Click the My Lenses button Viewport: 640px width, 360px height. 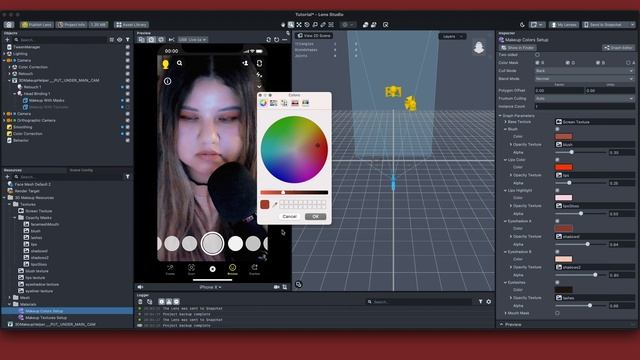click(564, 24)
